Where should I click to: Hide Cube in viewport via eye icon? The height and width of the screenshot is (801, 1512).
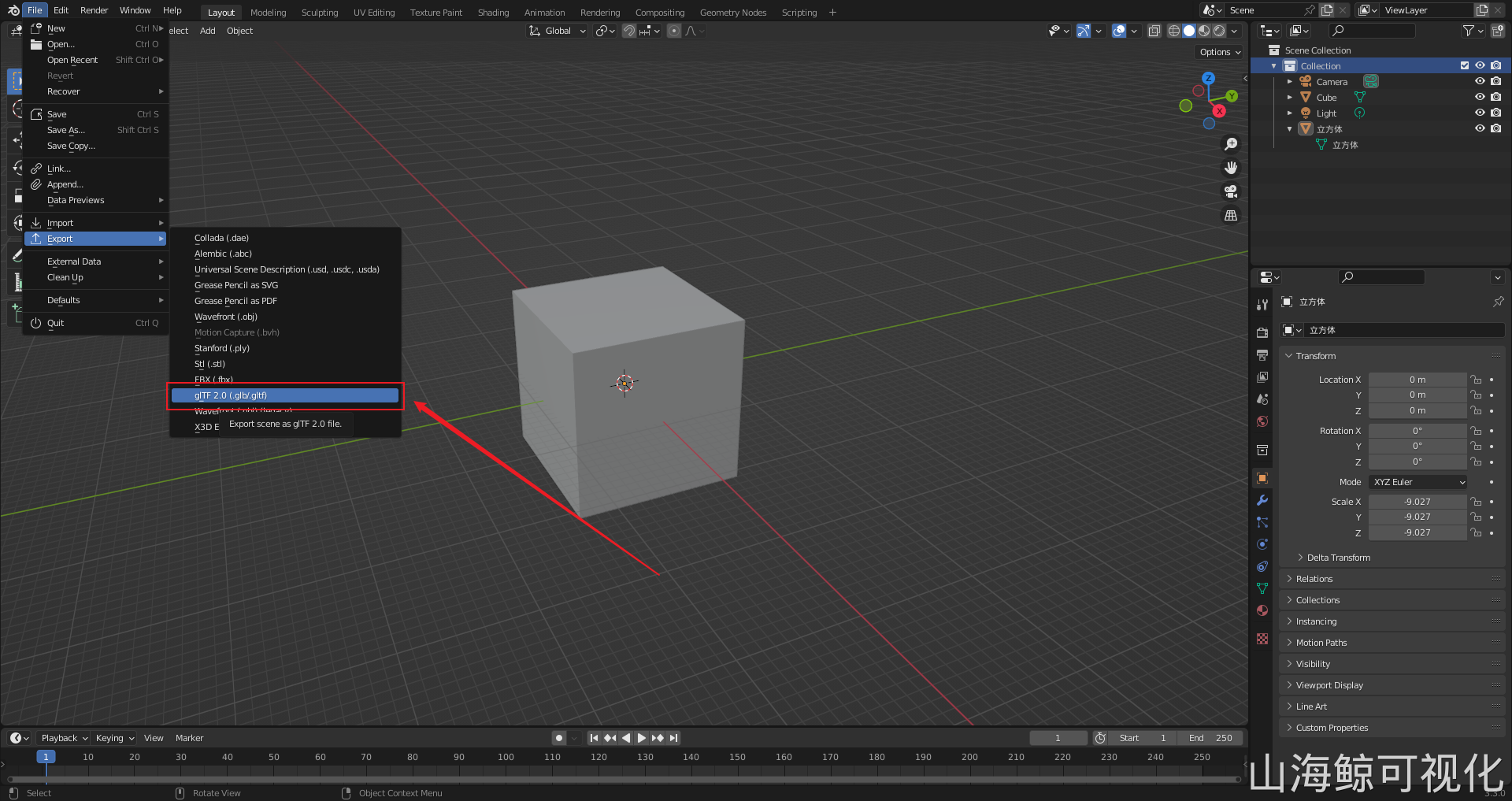pyautogui.click(x=1480, y=97)
